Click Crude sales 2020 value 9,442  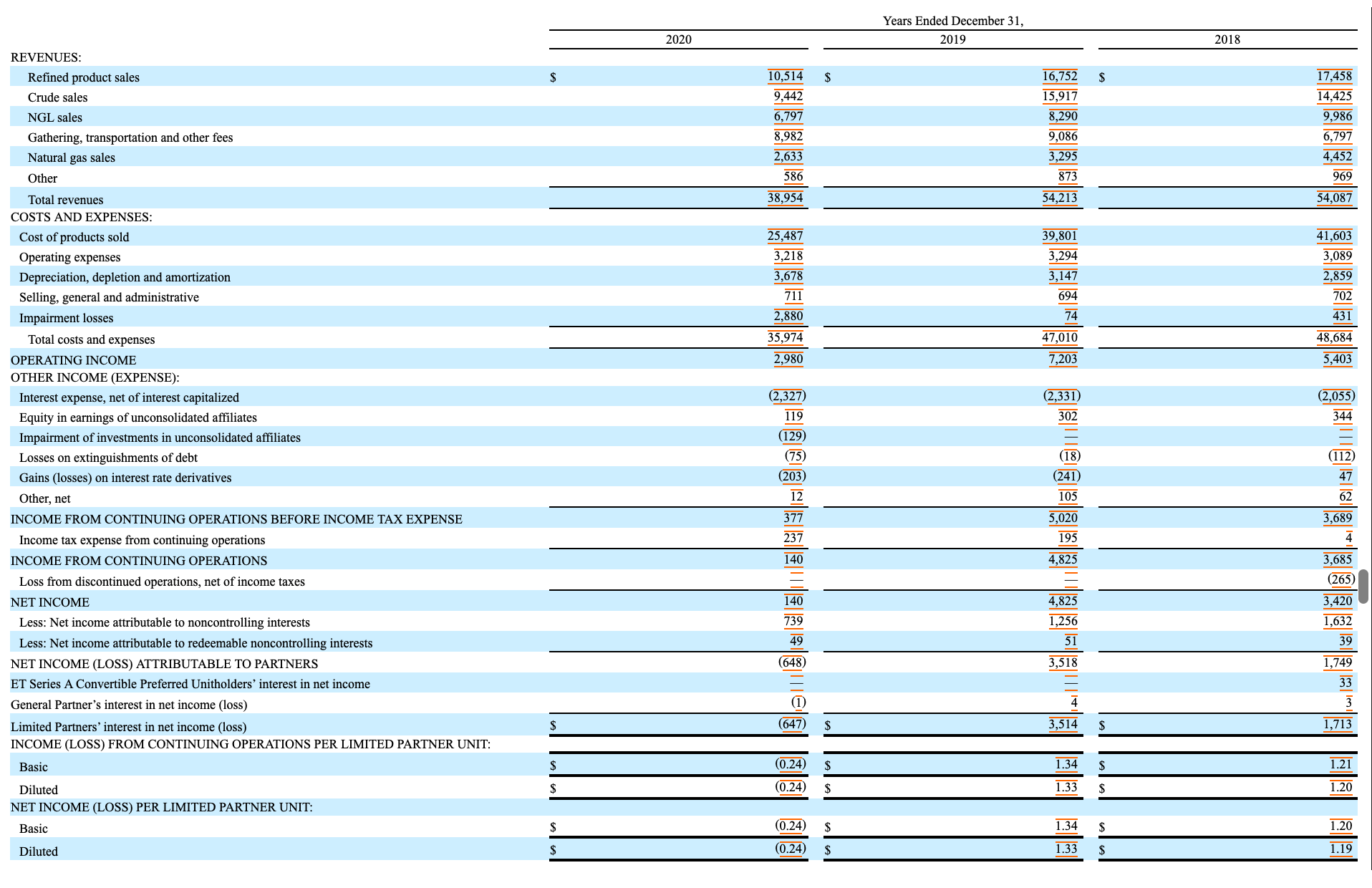click(788, 96)
